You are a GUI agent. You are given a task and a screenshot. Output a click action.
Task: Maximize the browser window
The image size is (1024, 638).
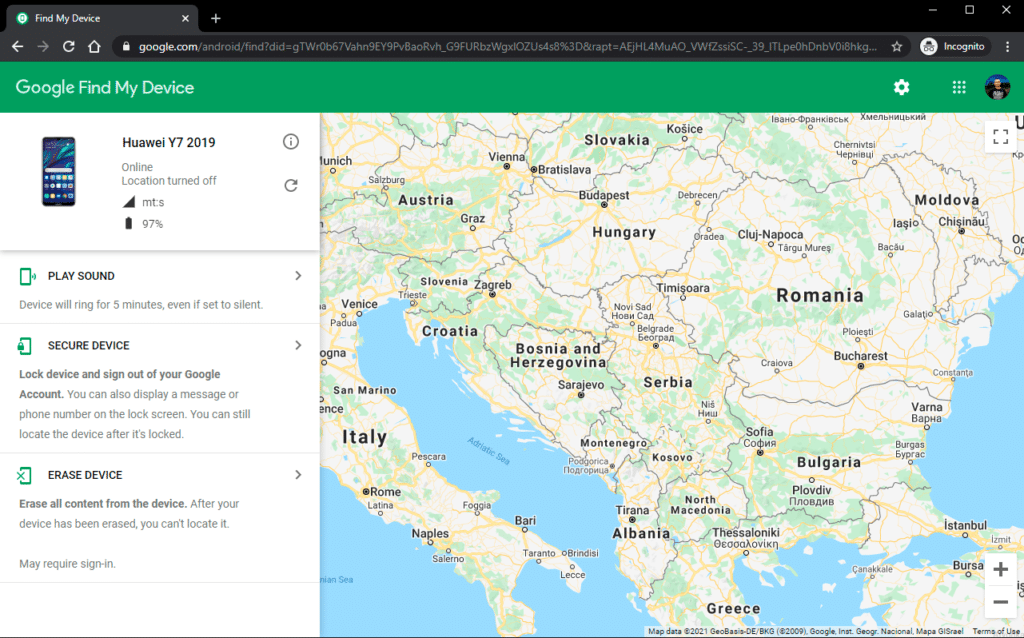[x=970, y=10]
